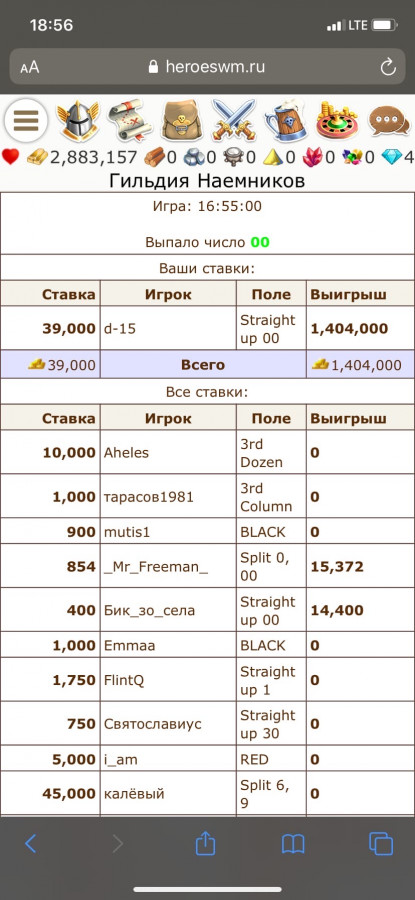415x900 pixels.
Task: Open the chat speech bubble icon
Action: [x=389, y=121]
